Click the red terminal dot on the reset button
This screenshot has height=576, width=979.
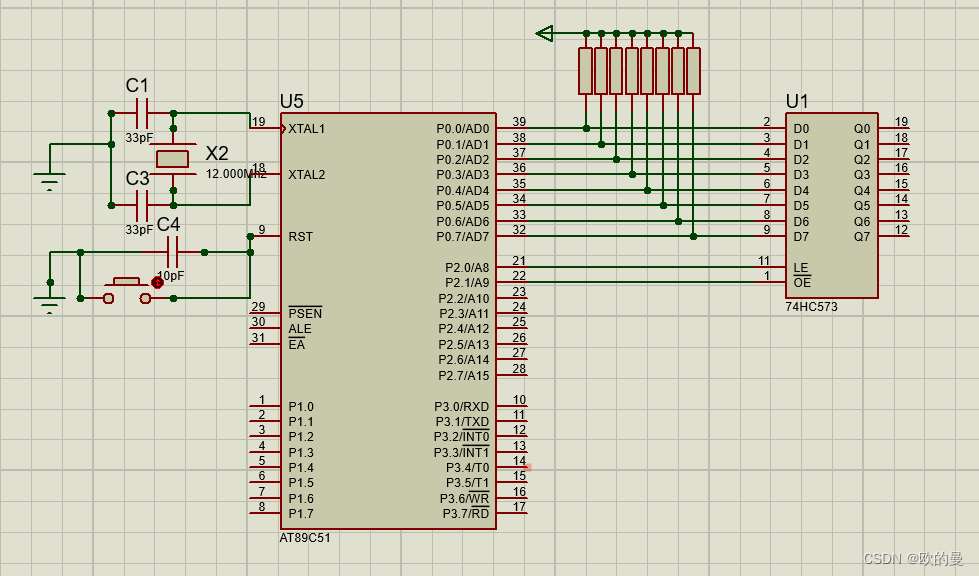coord(156,283)
